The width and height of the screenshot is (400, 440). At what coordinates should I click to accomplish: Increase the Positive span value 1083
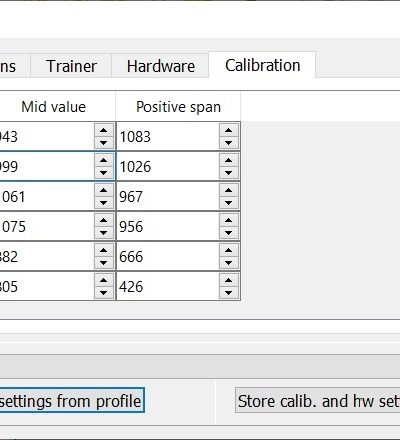(229, 130)
